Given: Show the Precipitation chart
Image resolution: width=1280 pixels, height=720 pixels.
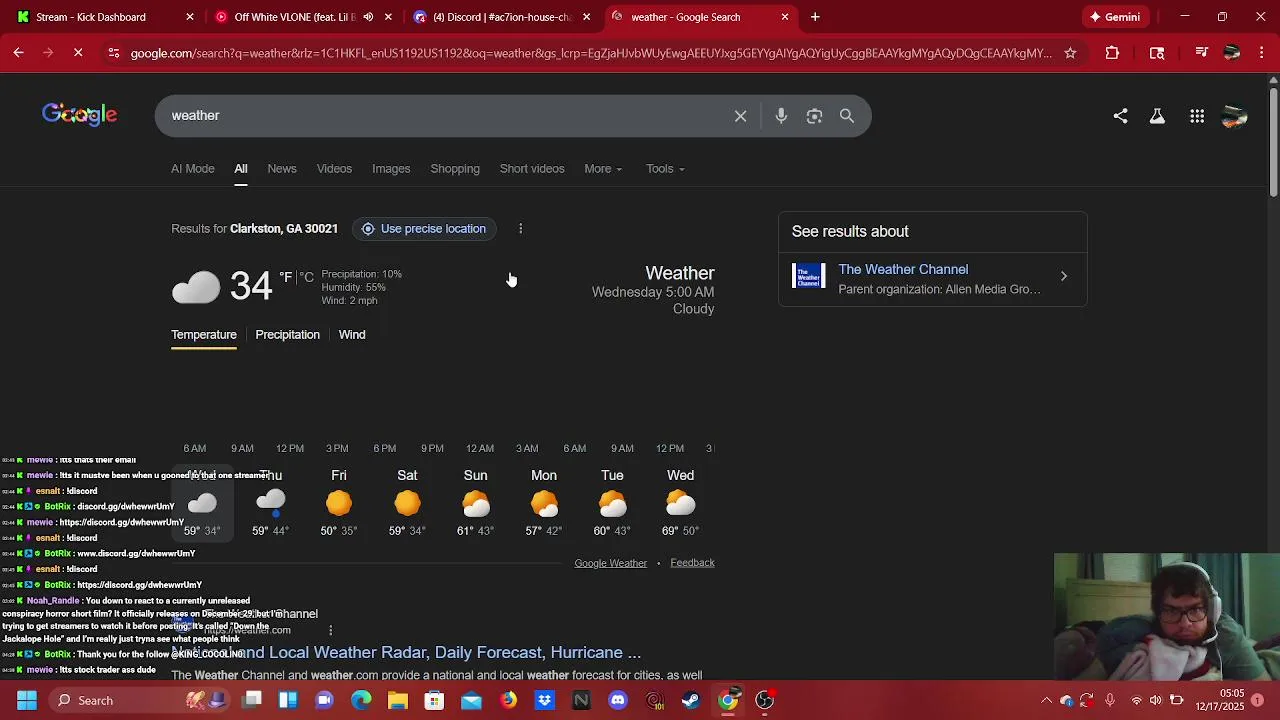Looking at the screenshot, I should pyautogui.click(x=287, y=335).
